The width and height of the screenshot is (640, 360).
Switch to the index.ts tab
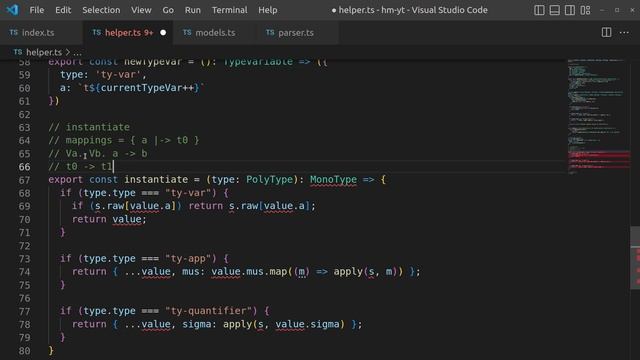pyautogui.click(x=41, y=33)
